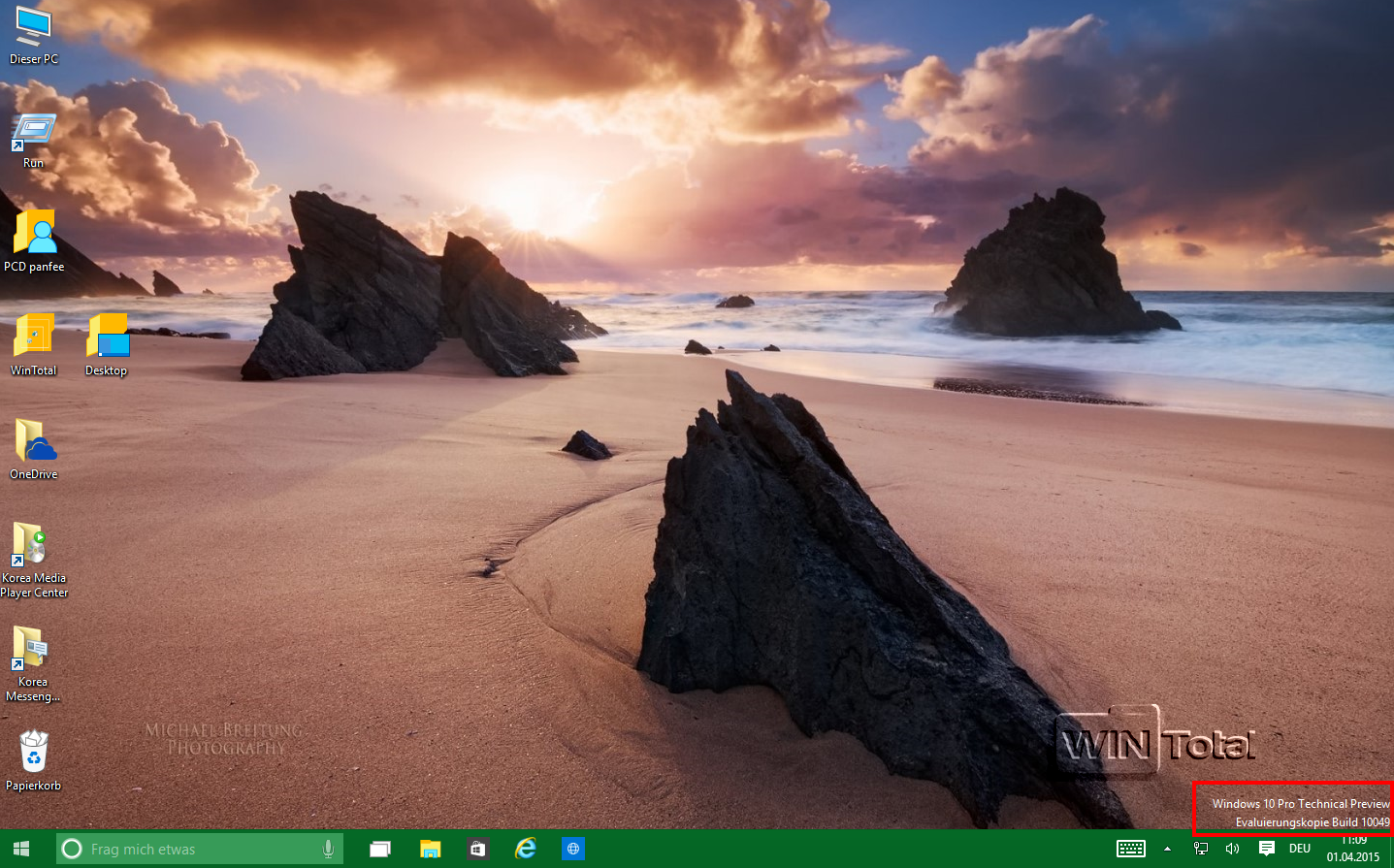Click the WinTotal folder icon

point(34,338)
